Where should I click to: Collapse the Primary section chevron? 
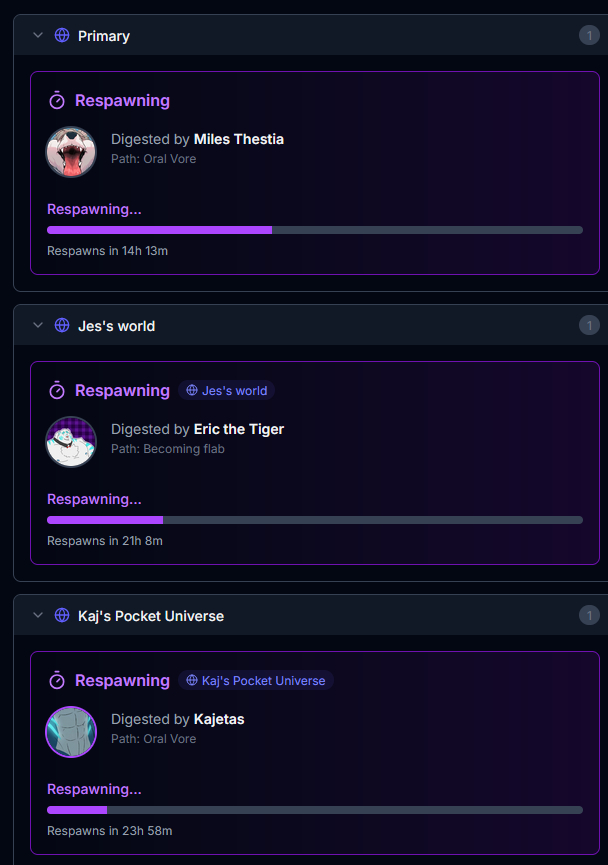(x=38, y=36)
